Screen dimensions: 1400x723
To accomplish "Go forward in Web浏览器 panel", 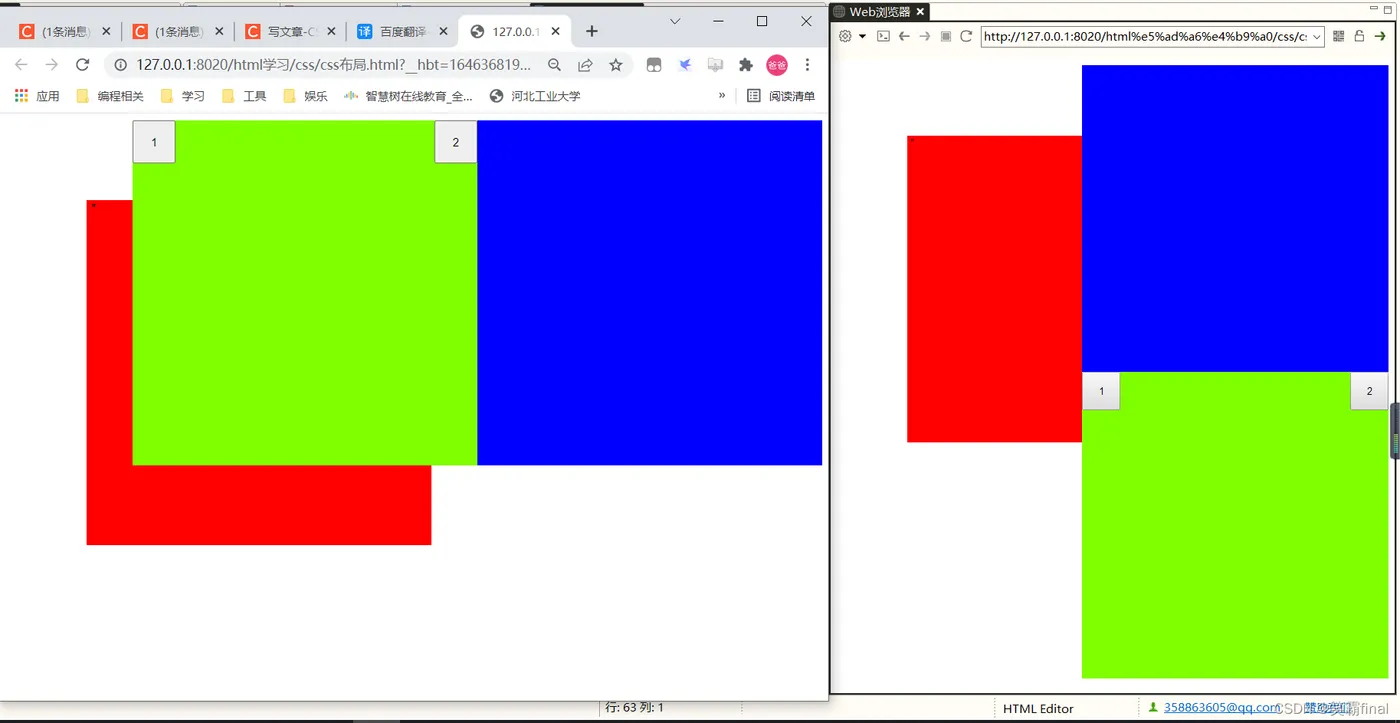I will (925, 36).
